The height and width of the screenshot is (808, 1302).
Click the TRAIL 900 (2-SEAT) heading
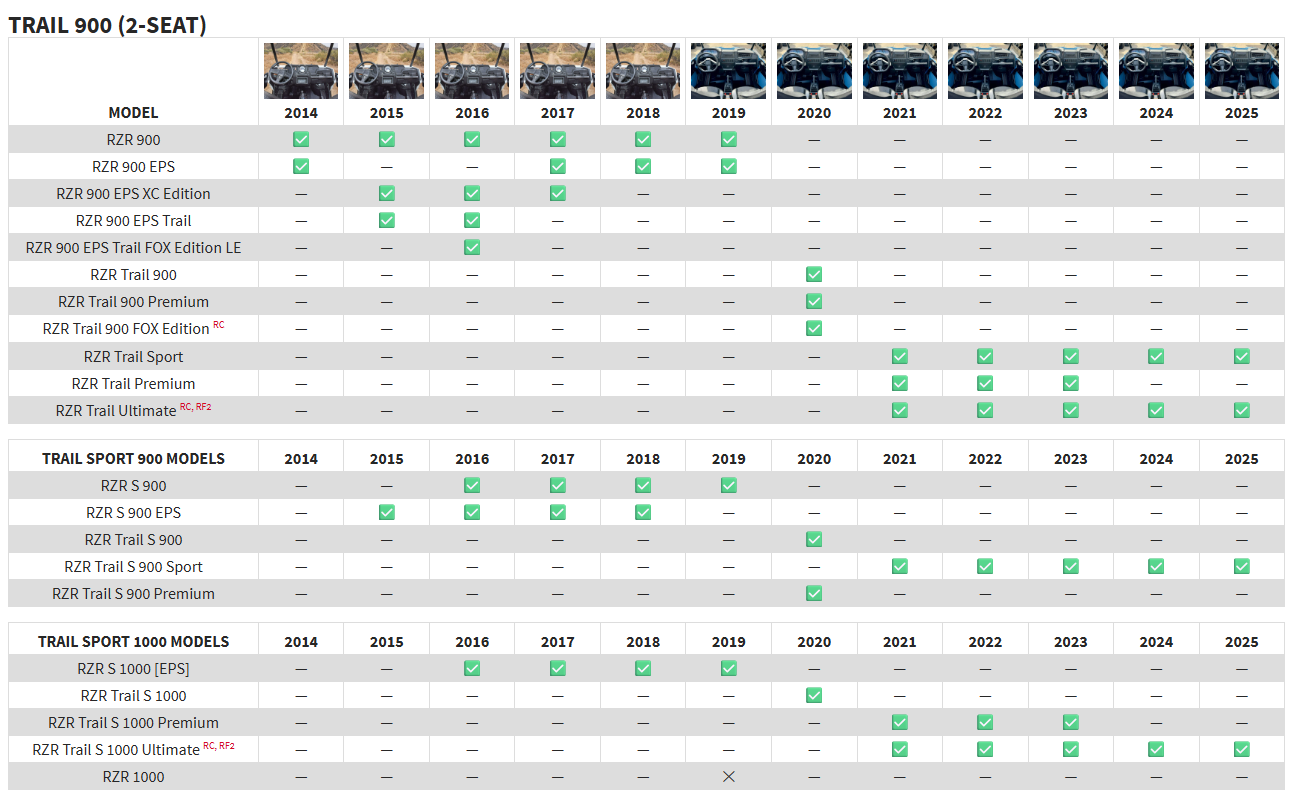point(107,25)
